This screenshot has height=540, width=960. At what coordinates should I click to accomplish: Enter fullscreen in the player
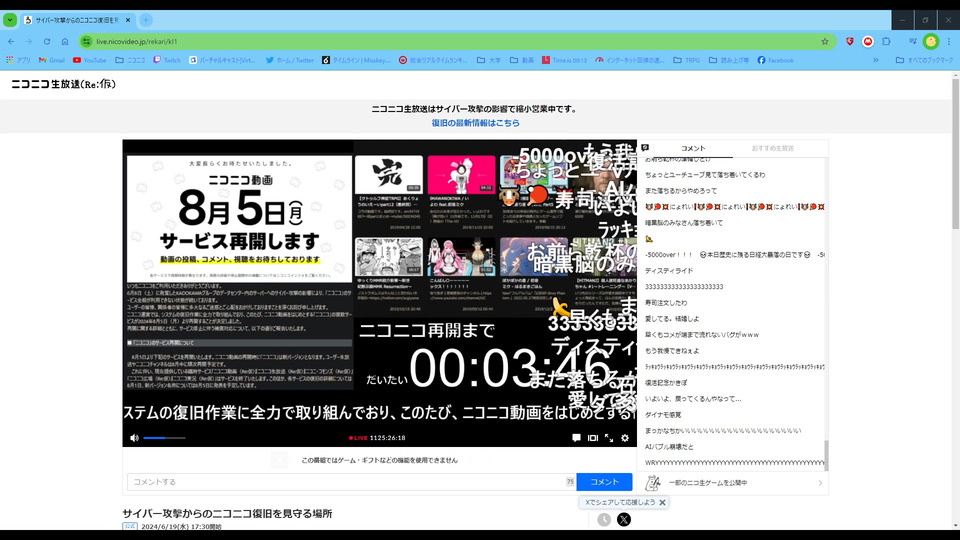(609, 438)
